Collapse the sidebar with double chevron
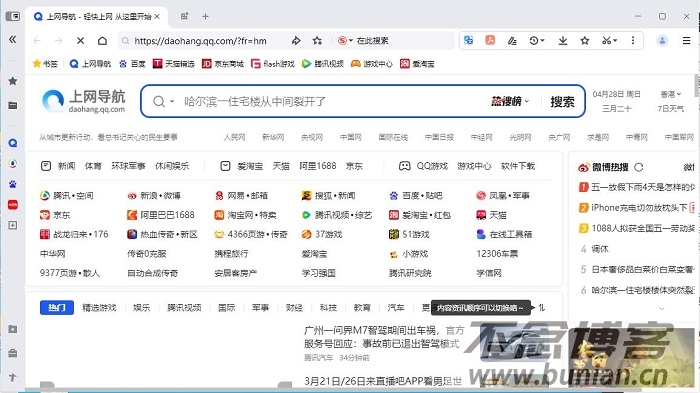Viewport: 700px width, 393px height. click(x=12, y=39)
